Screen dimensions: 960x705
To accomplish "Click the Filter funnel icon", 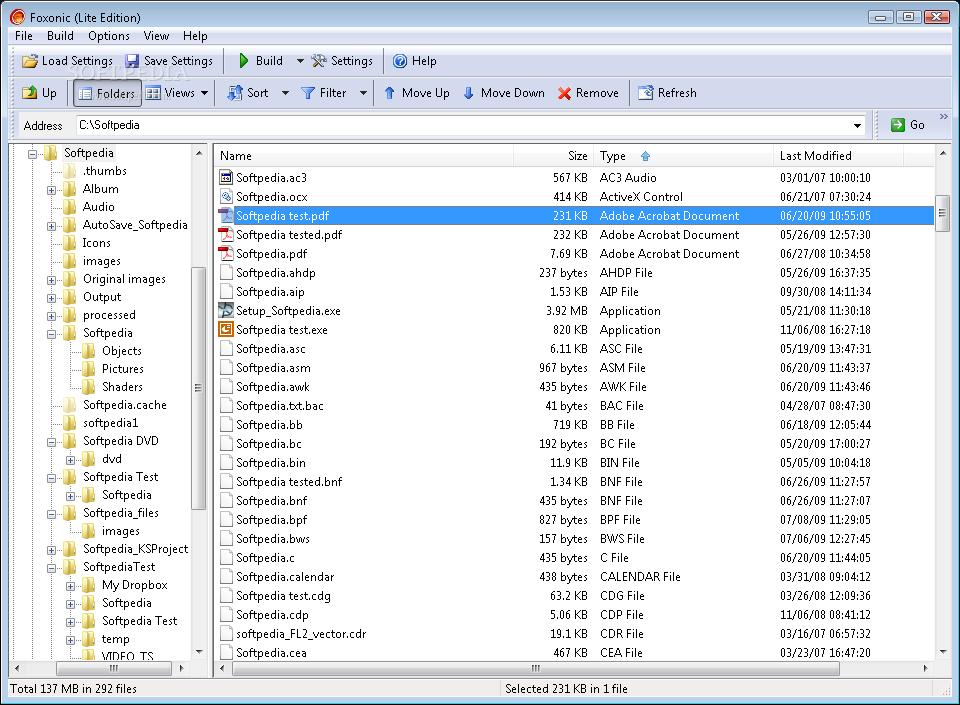I will (308, 93).
